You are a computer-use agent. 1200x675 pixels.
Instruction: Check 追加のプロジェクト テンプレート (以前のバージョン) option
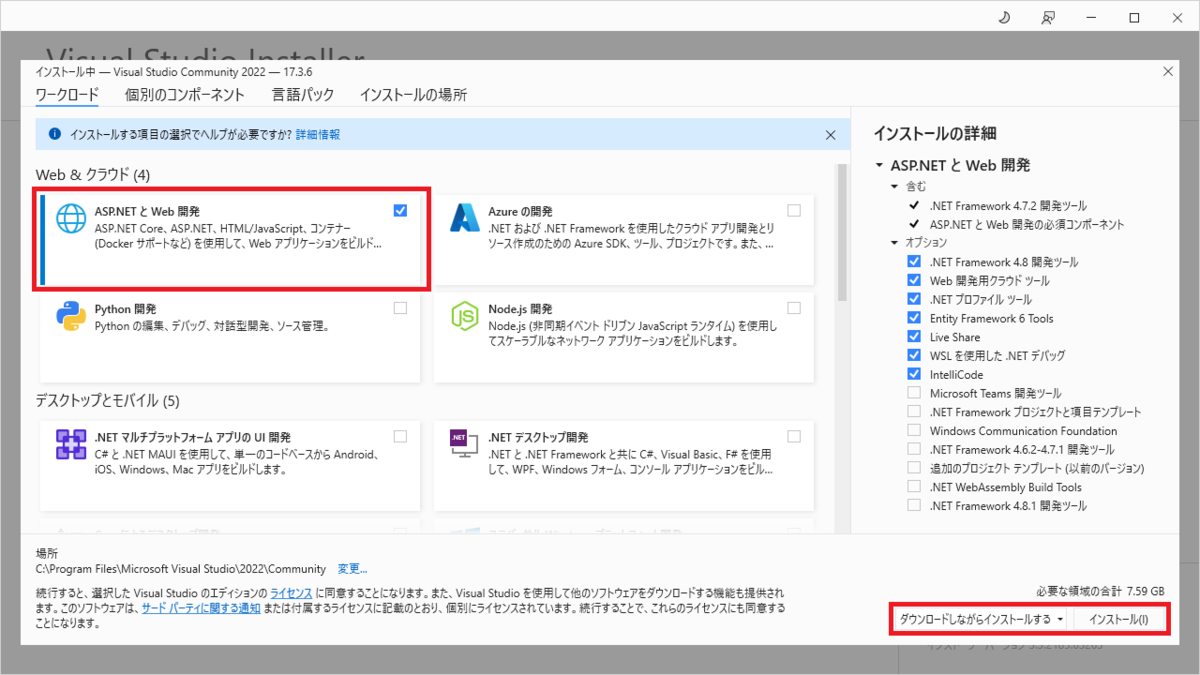(914, 468)
